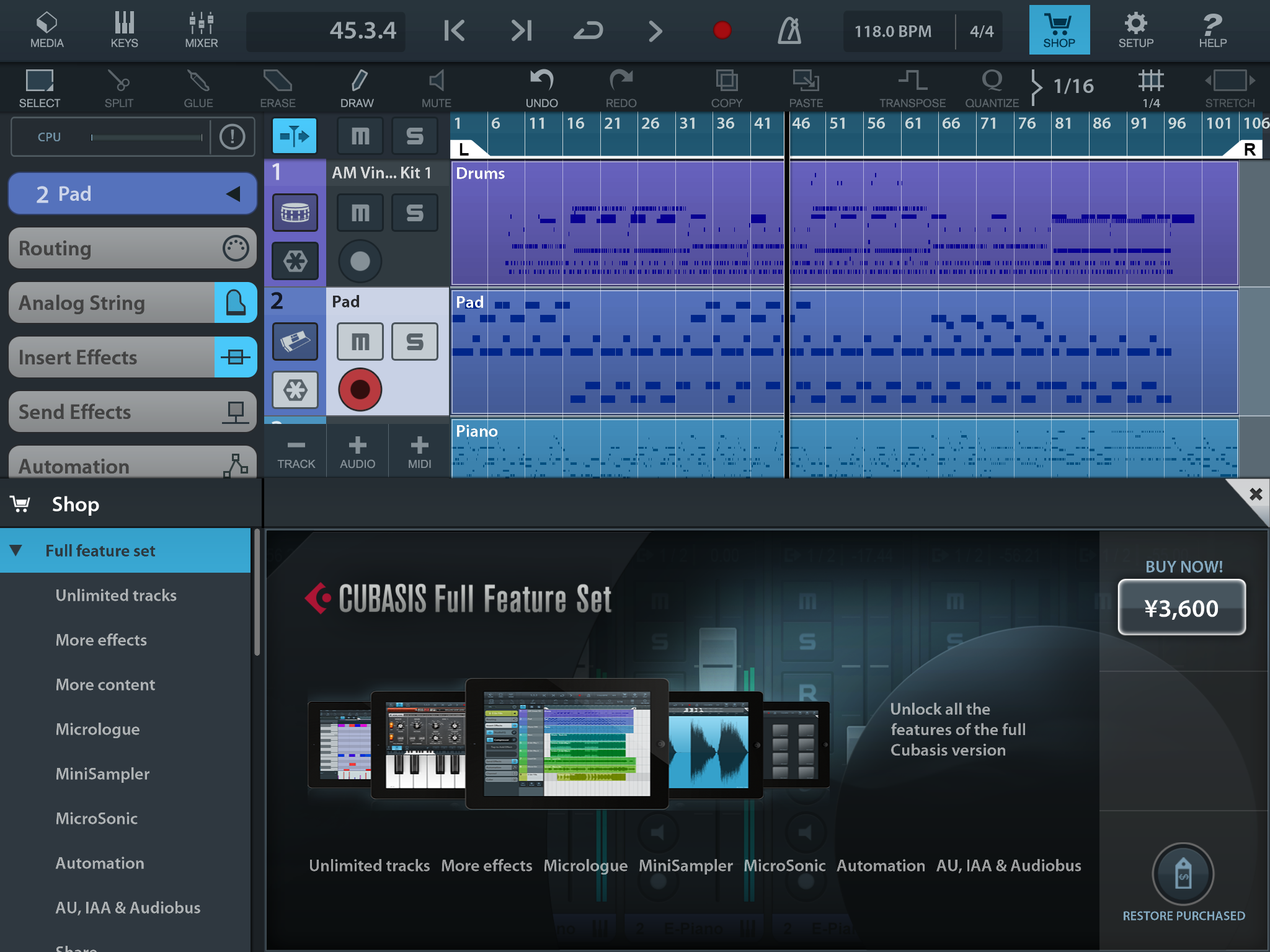Toggle the metronome click

pos(789,30)
